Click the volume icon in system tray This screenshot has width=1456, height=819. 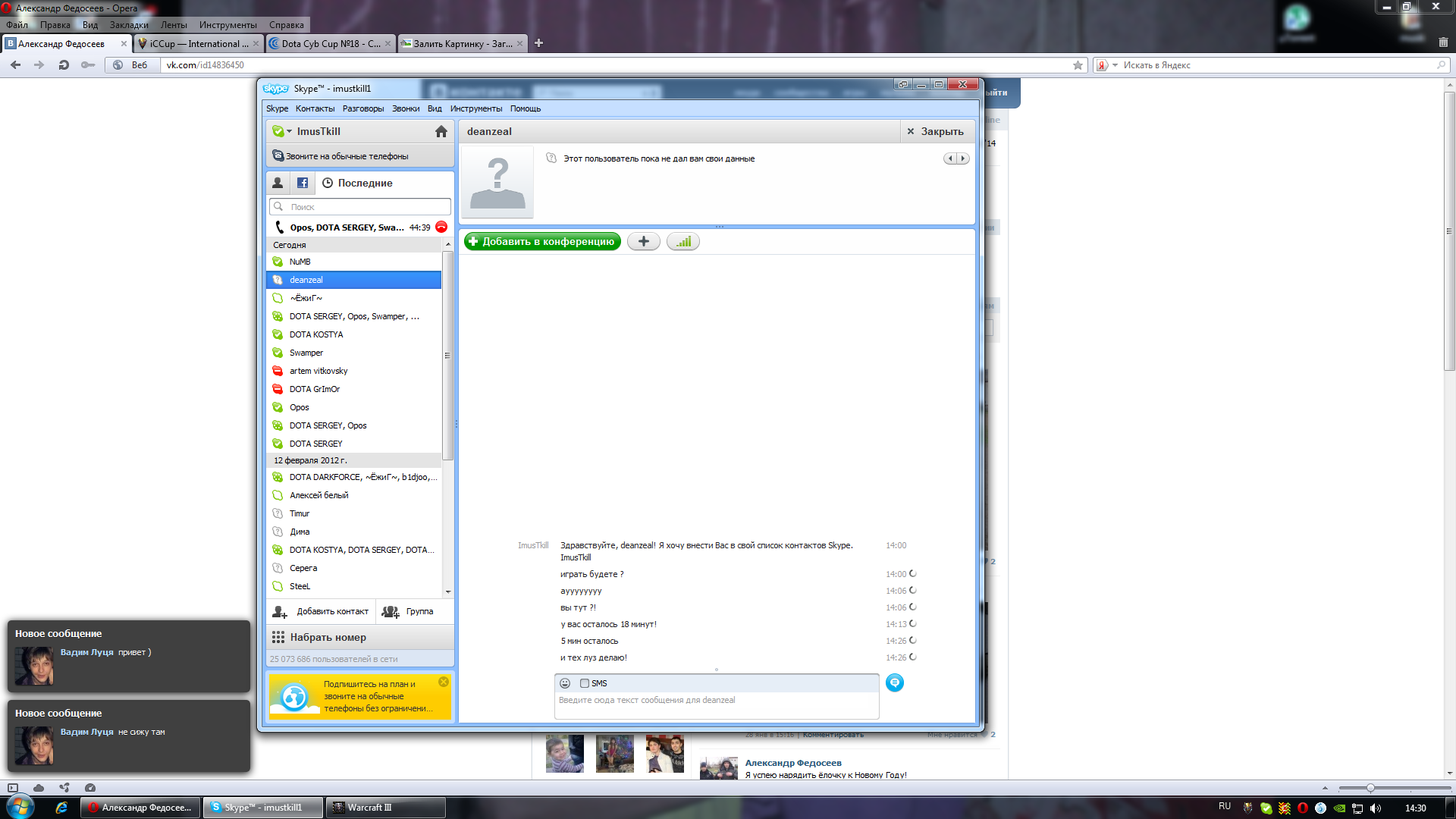coord(1376,808)
